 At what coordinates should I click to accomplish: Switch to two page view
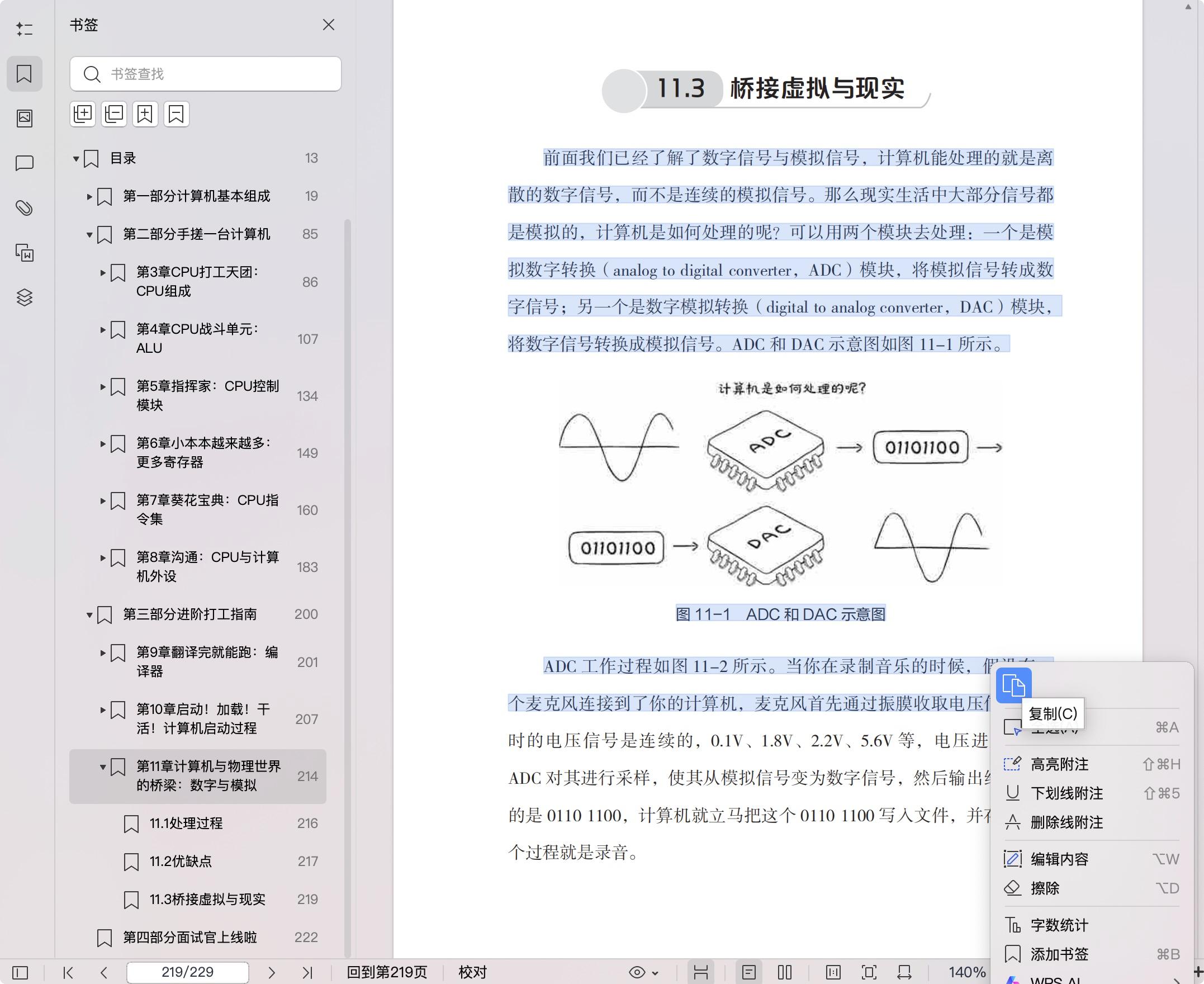(x=785, y=973)
